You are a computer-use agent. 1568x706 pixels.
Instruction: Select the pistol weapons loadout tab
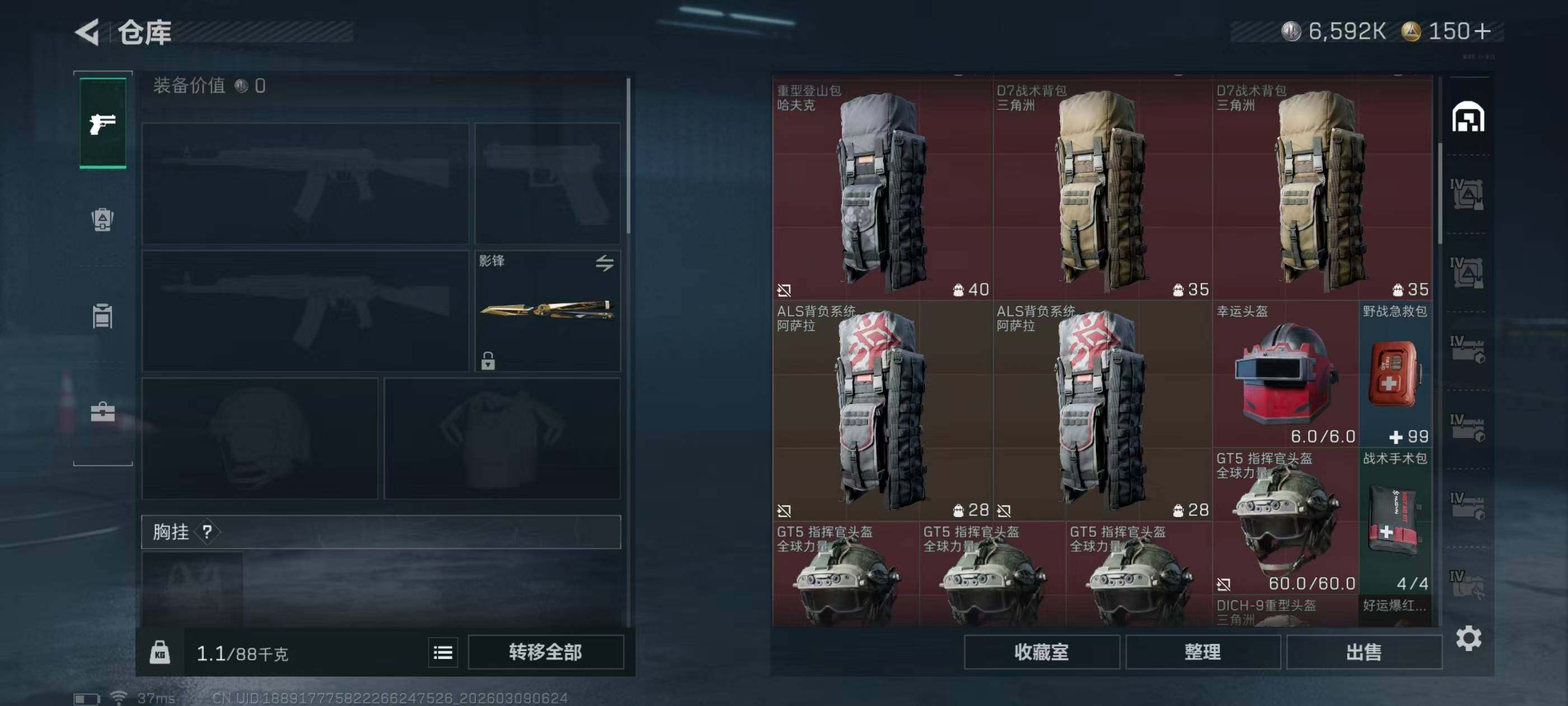103,123
